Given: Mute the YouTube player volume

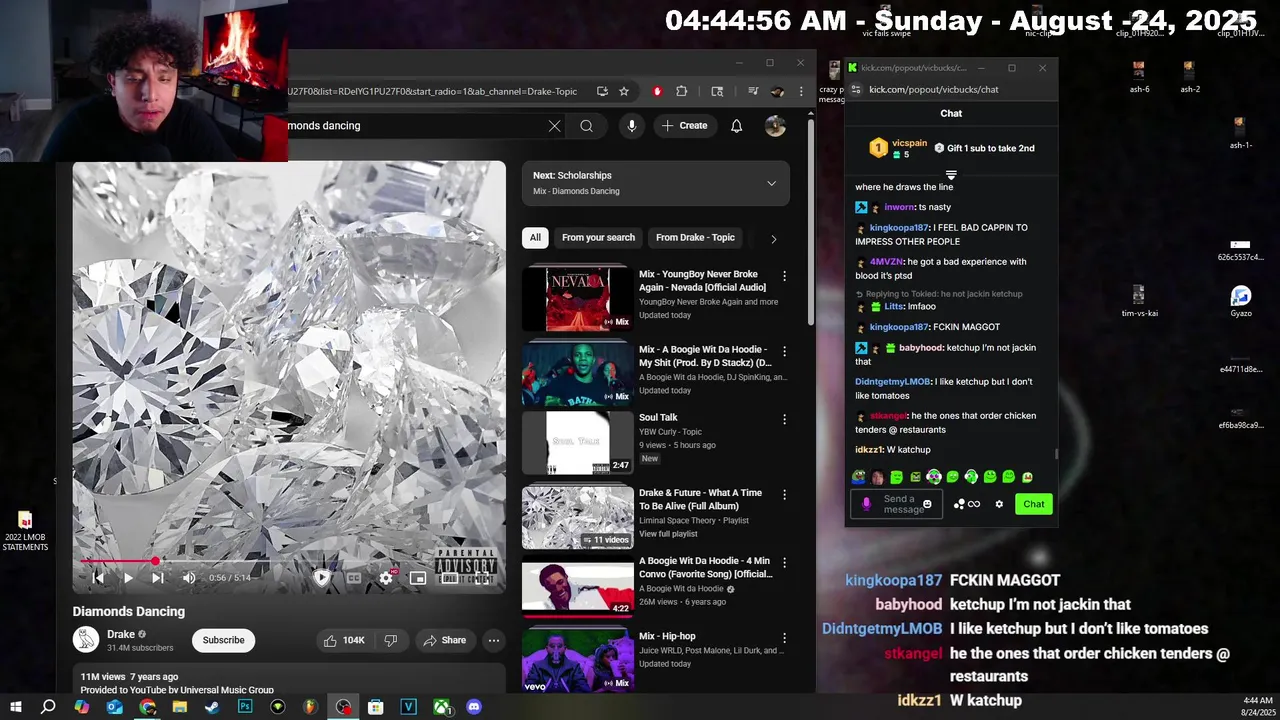Looking at the screenshot, I should (189, 577).
